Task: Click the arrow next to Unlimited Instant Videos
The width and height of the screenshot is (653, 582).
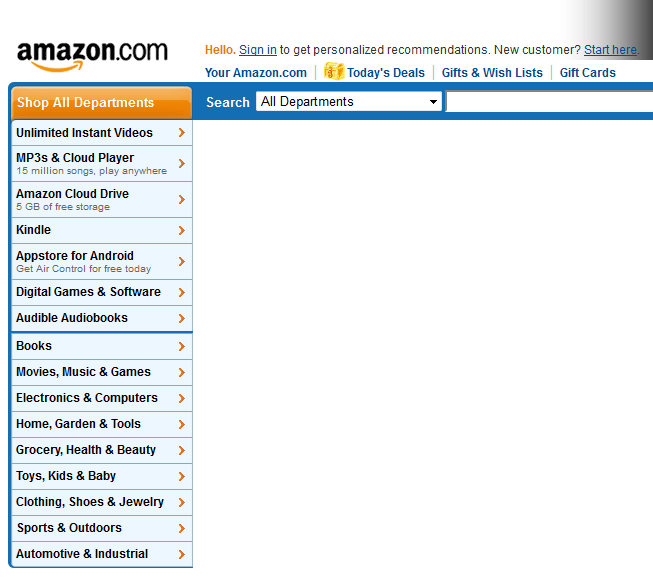Action: point(181,133)
